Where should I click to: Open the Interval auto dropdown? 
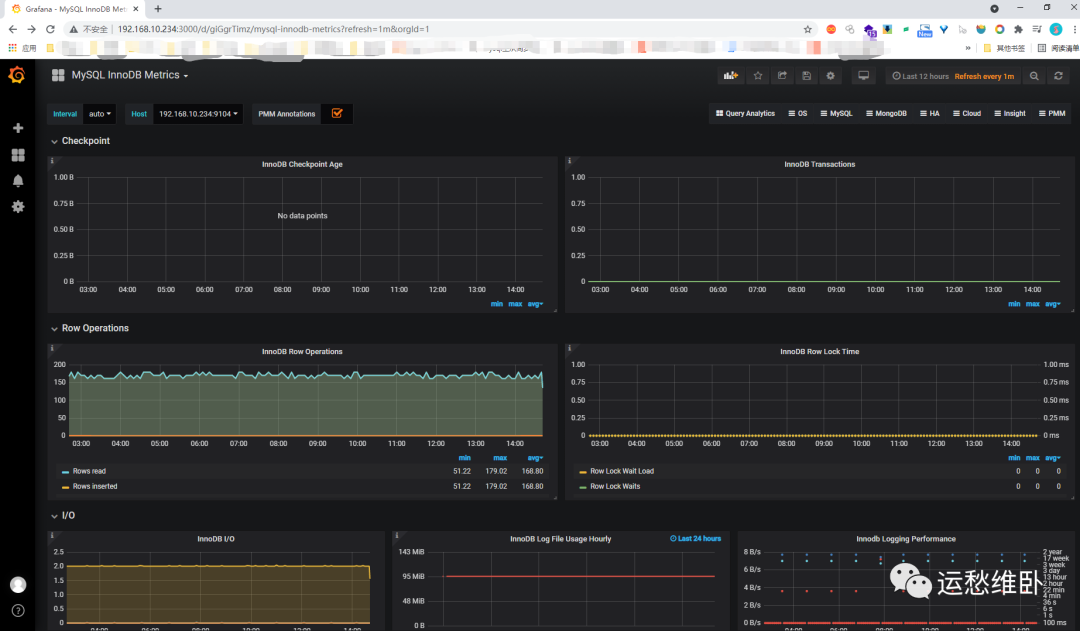tap(100, 114)
